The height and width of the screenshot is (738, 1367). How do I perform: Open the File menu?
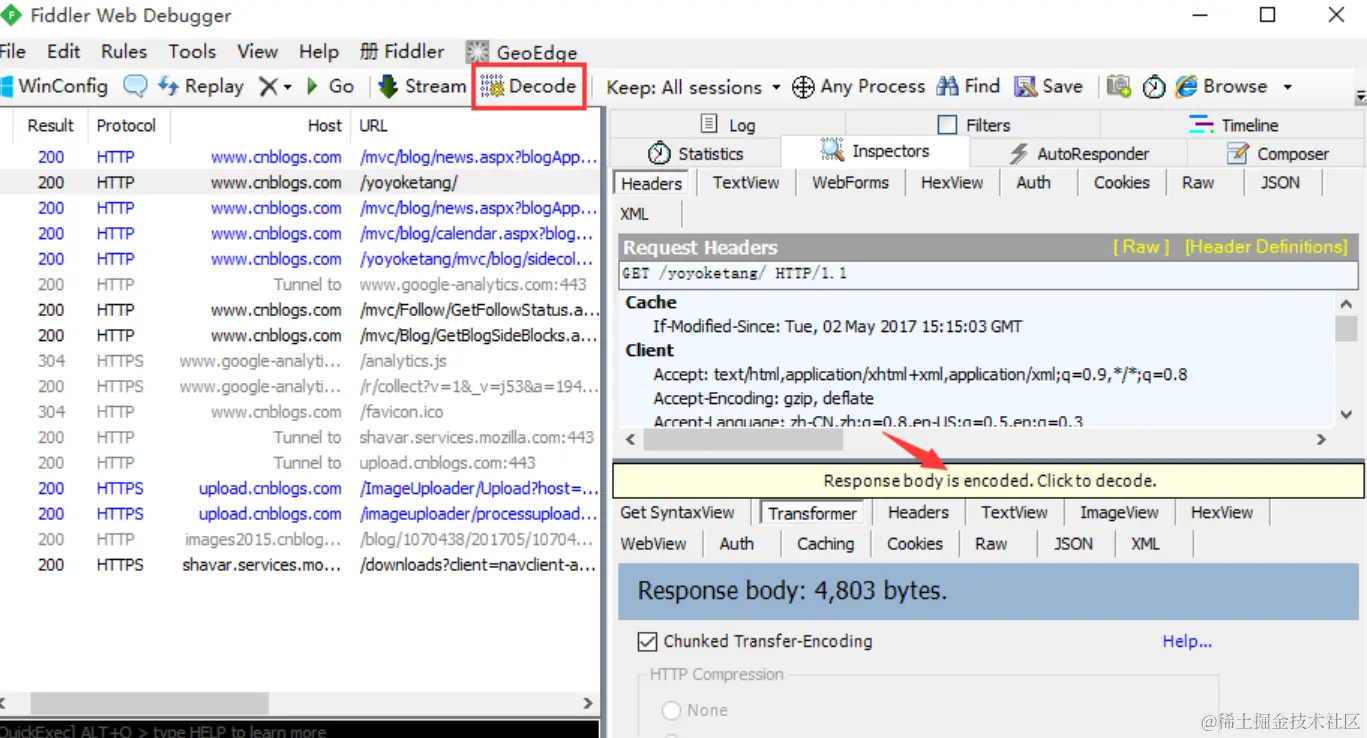point(12,51)
